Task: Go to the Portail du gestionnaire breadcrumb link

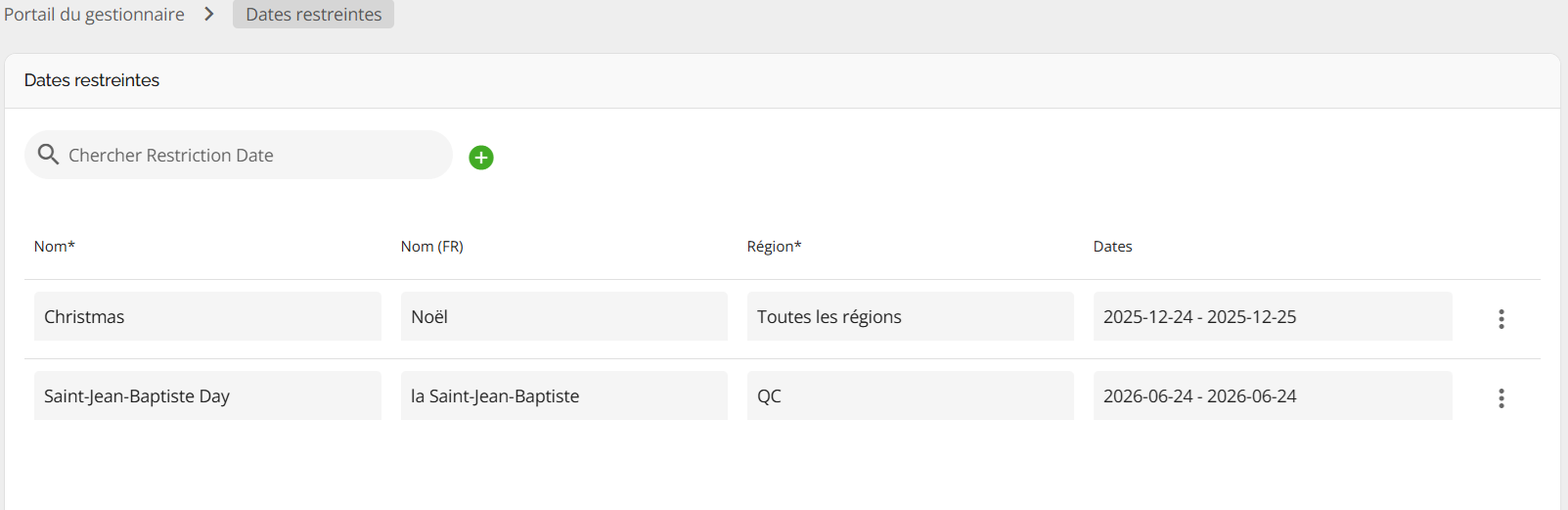Action: [94, 15]
